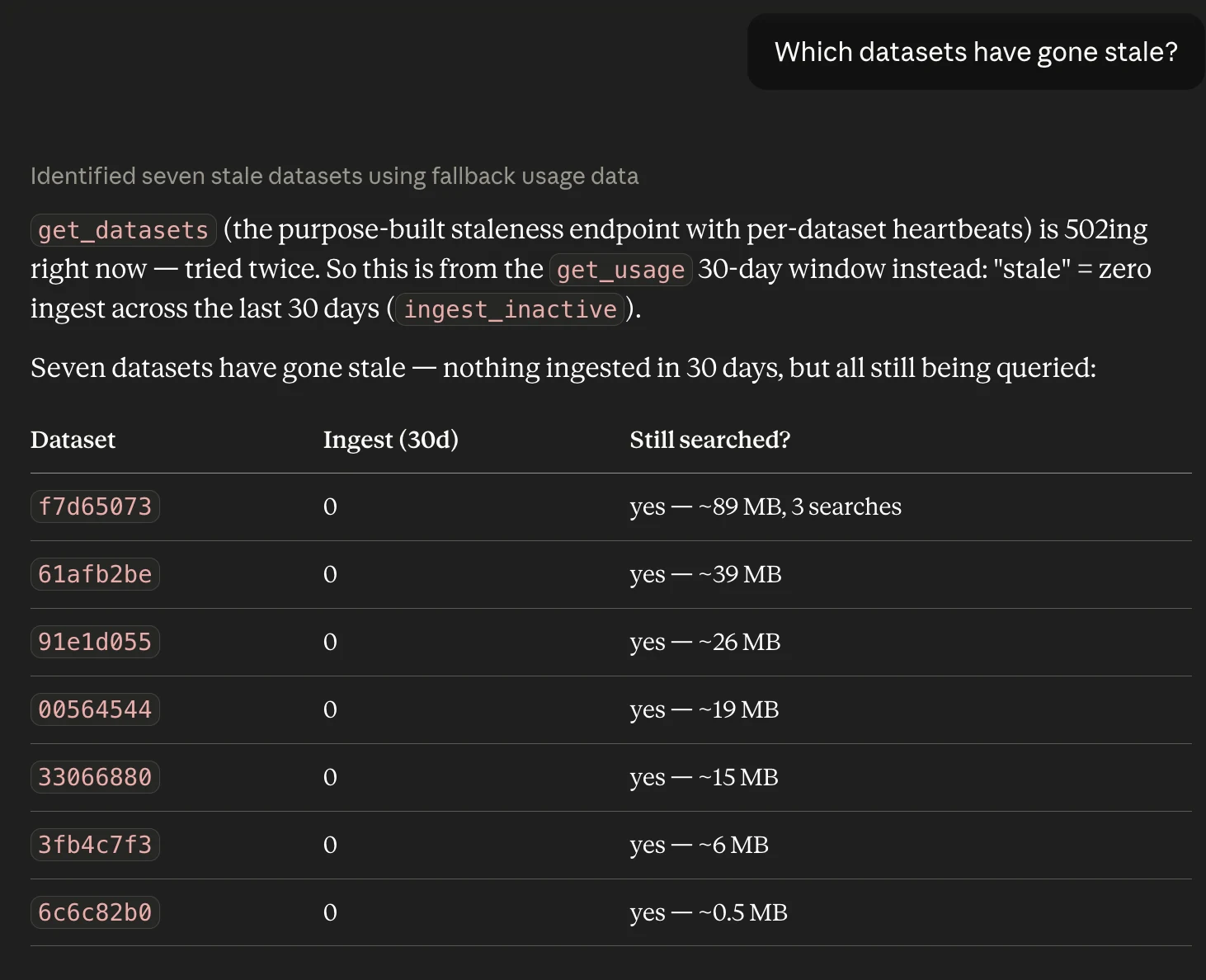
Task: Click the 'yes — ~0.5 MB' cell
Action: pyautogui.click(x=709, y=912)
